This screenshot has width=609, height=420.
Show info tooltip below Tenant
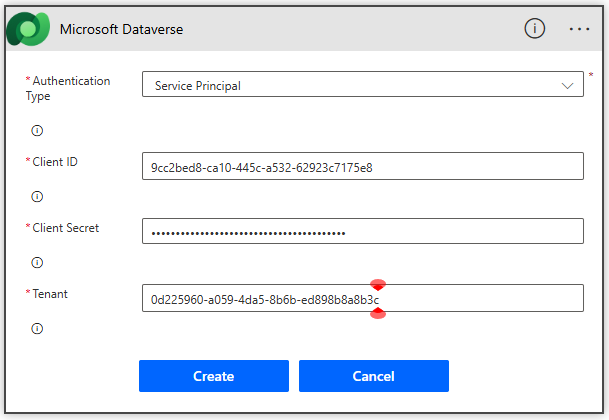pos(37,328)
